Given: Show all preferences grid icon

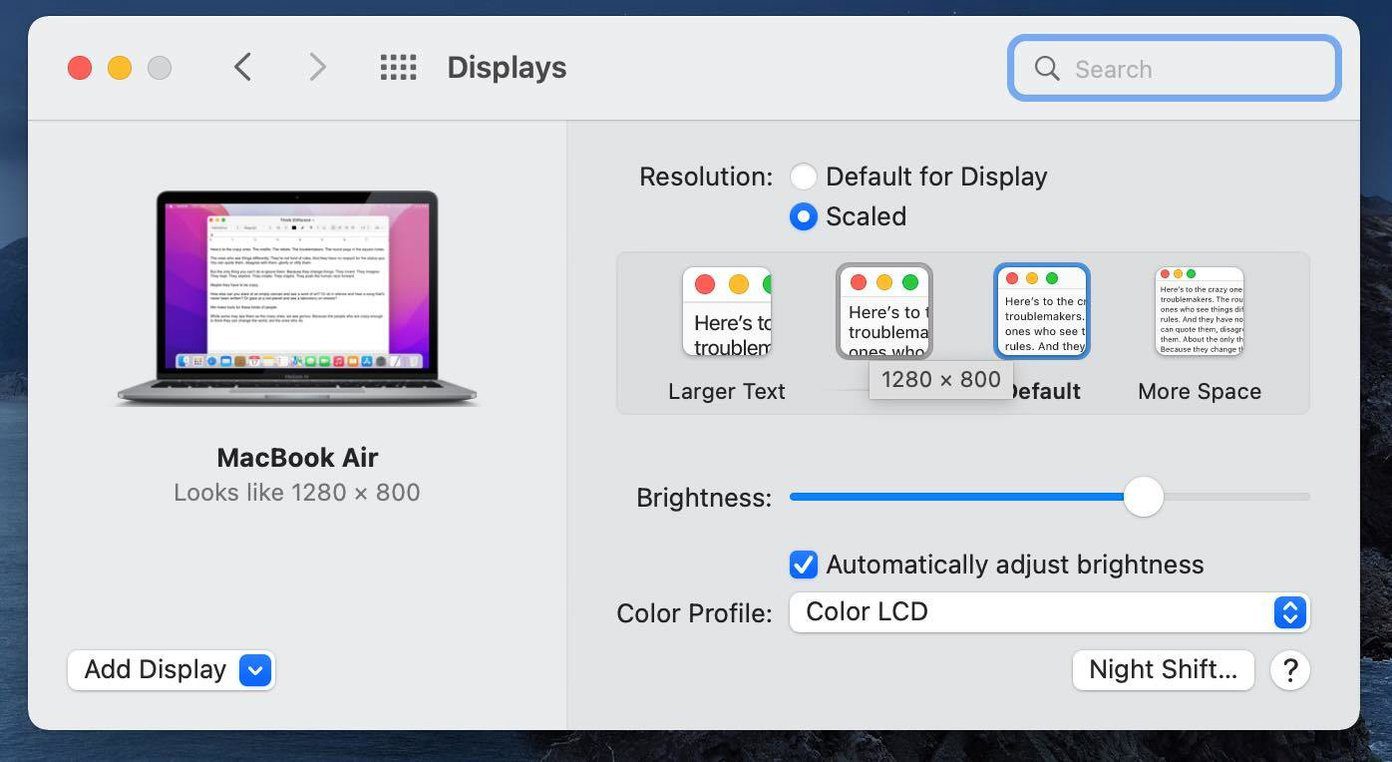Looking at the screenshot, I should point(398,67).
